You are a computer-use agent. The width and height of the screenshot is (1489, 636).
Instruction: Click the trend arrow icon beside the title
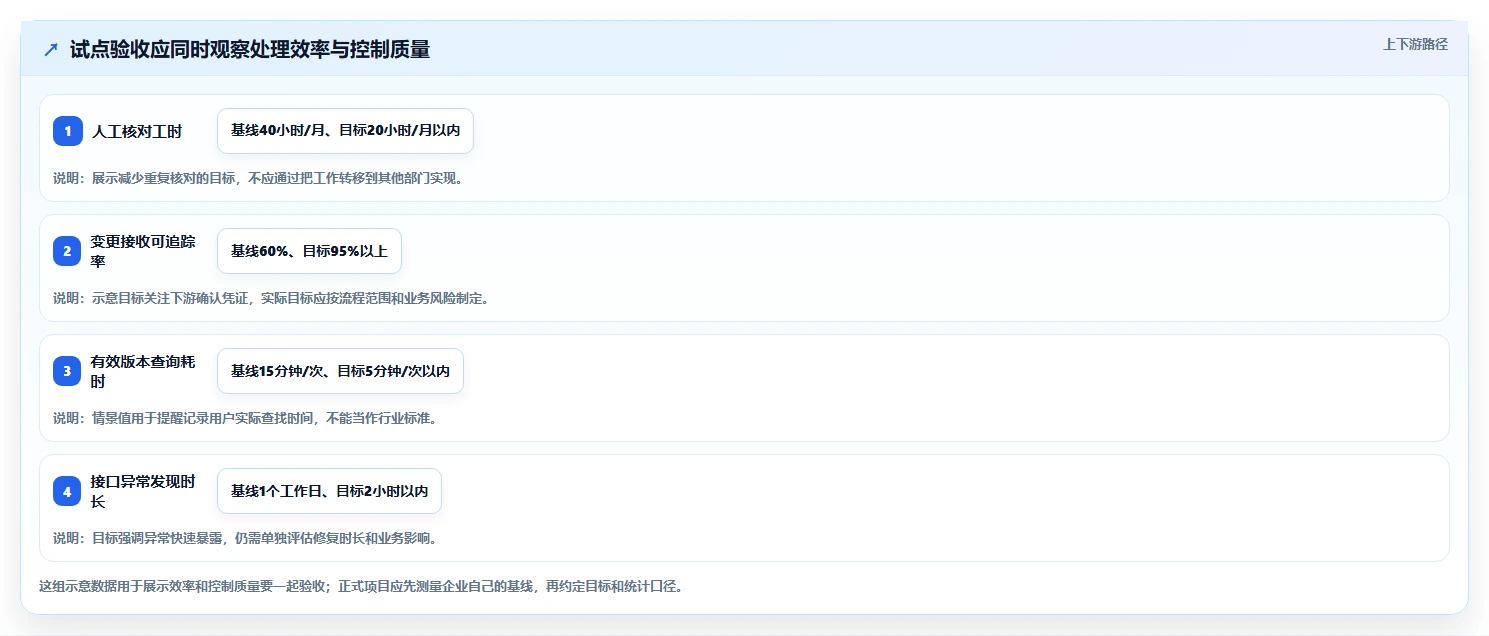tap(51, 50)
